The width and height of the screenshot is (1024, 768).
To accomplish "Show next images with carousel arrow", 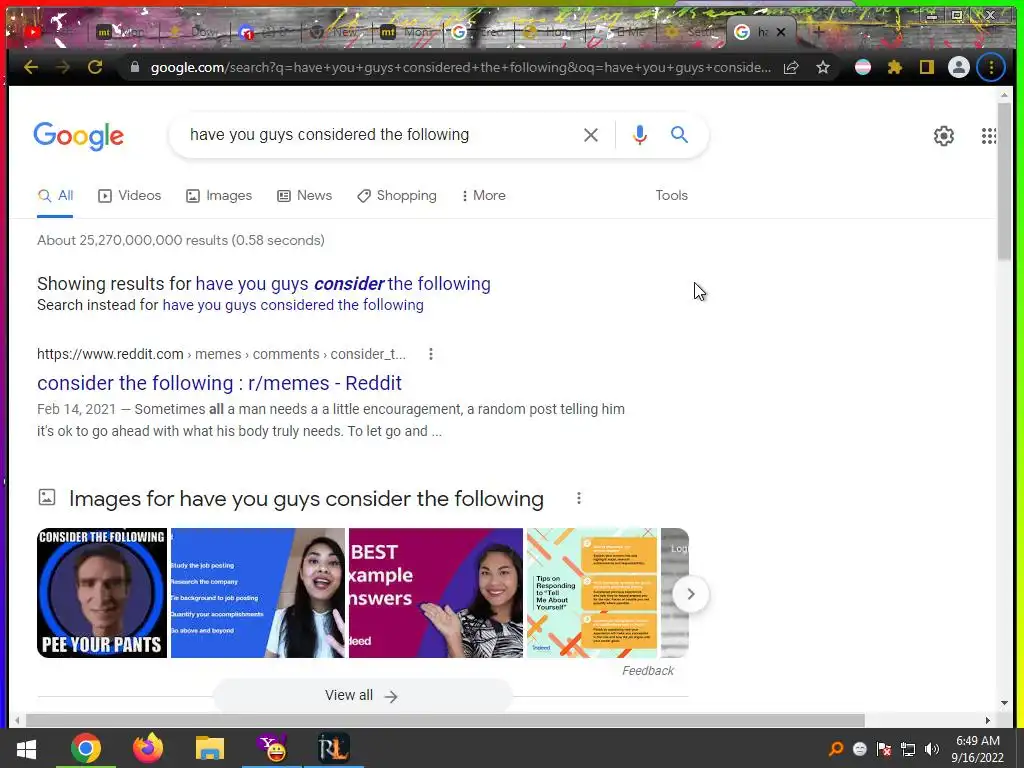I will coord(690,594).
